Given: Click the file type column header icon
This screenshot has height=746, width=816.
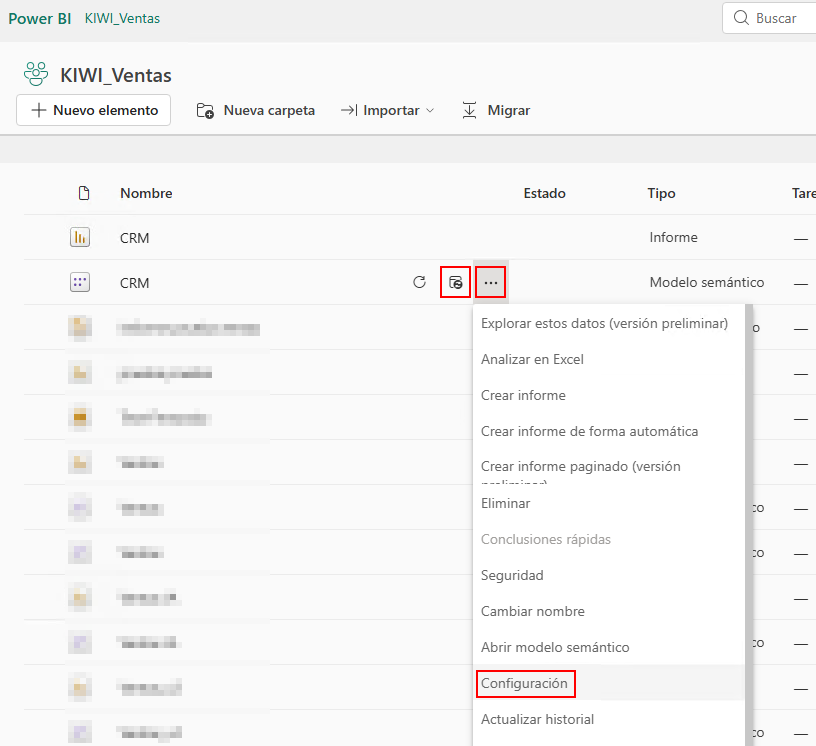Looking at the screenshot, I should coord(84,193).
